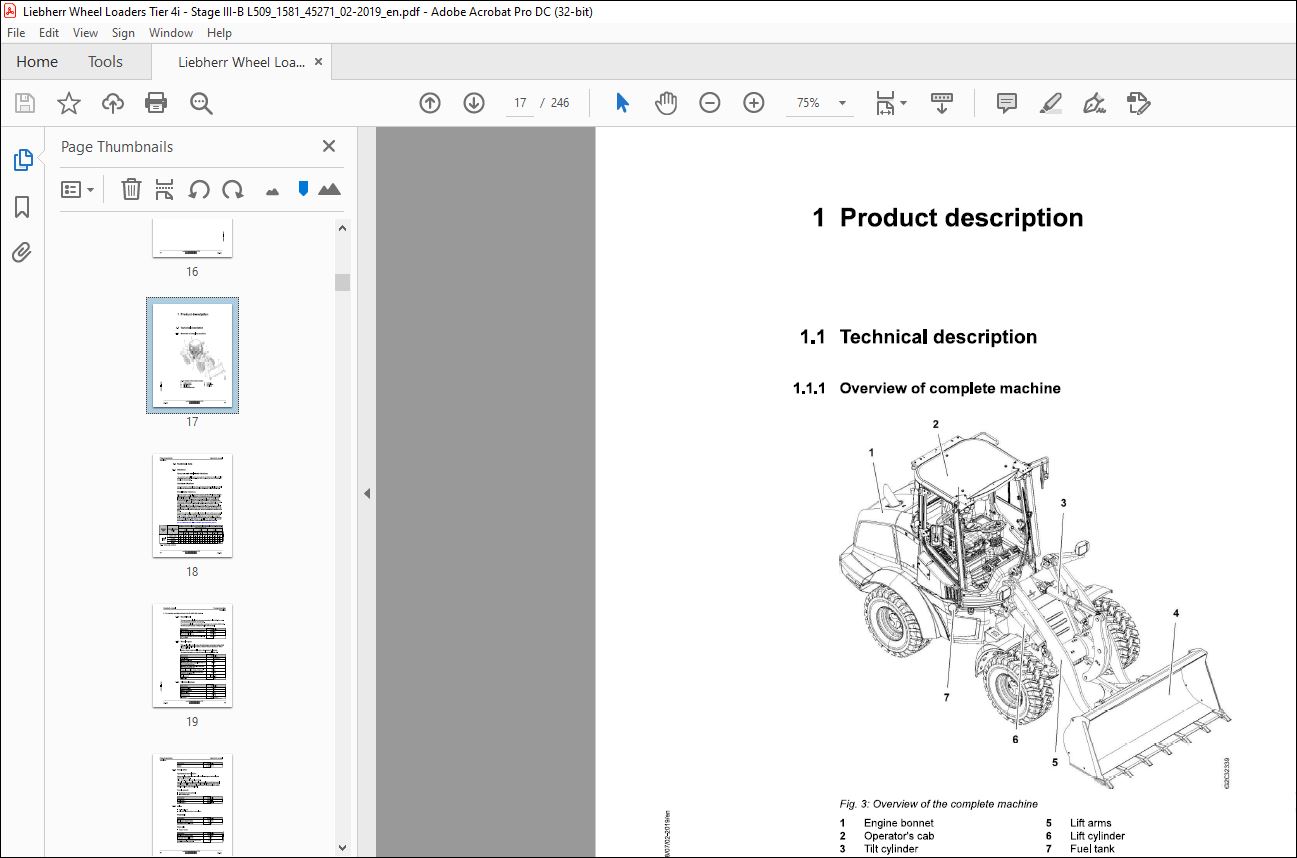Open the sign document pen tool
This screenshot has height=858, width=1297.
[x=1094, y=103]
